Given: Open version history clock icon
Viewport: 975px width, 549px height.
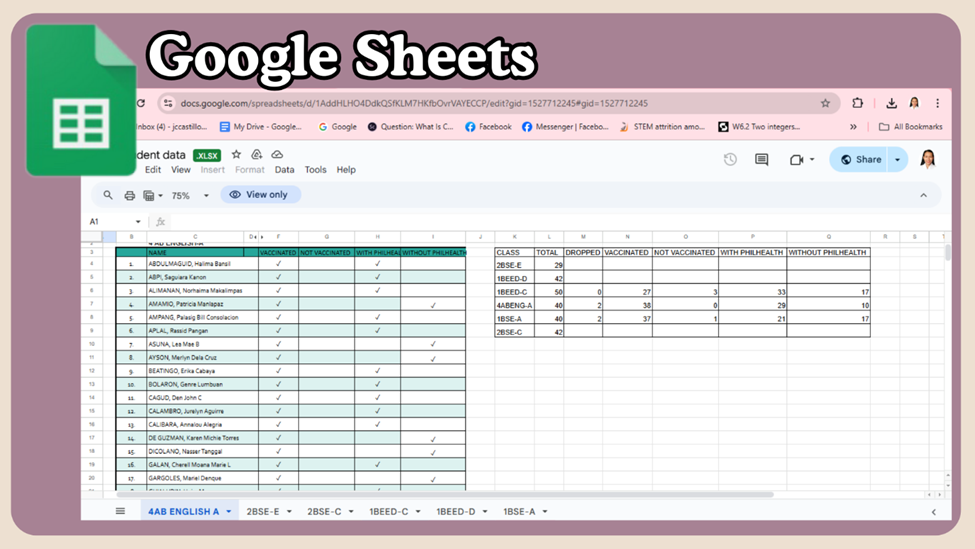Looking at the screenshot, I should coord(730,160).
